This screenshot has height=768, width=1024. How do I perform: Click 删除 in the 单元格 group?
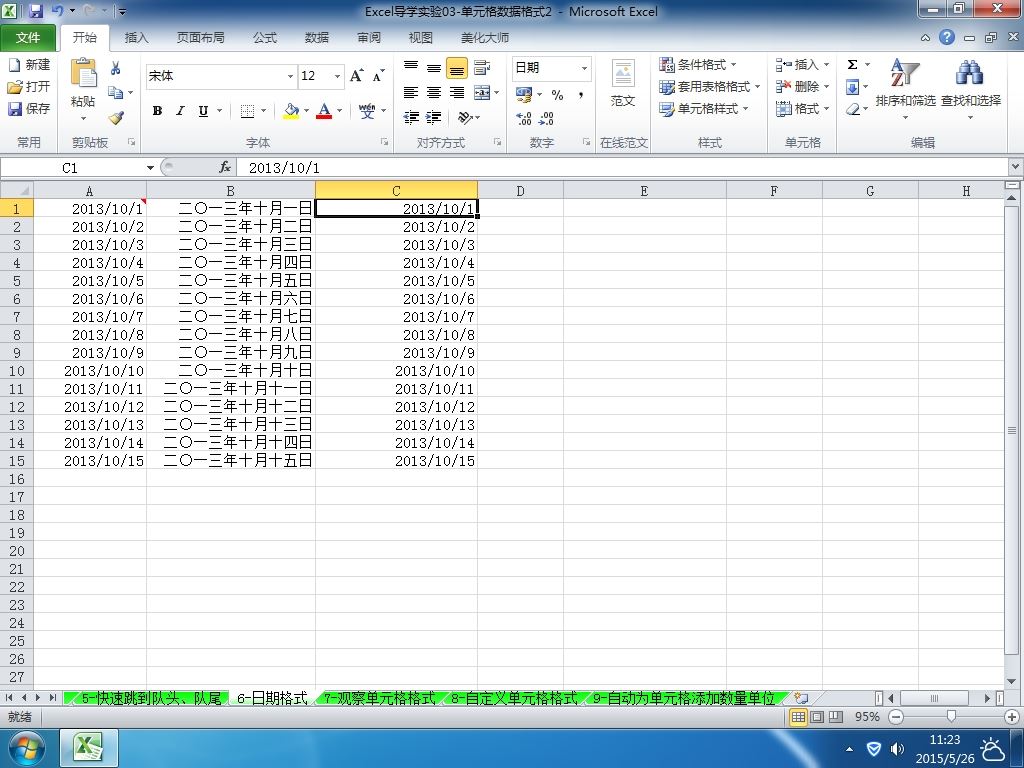(803, 87)
